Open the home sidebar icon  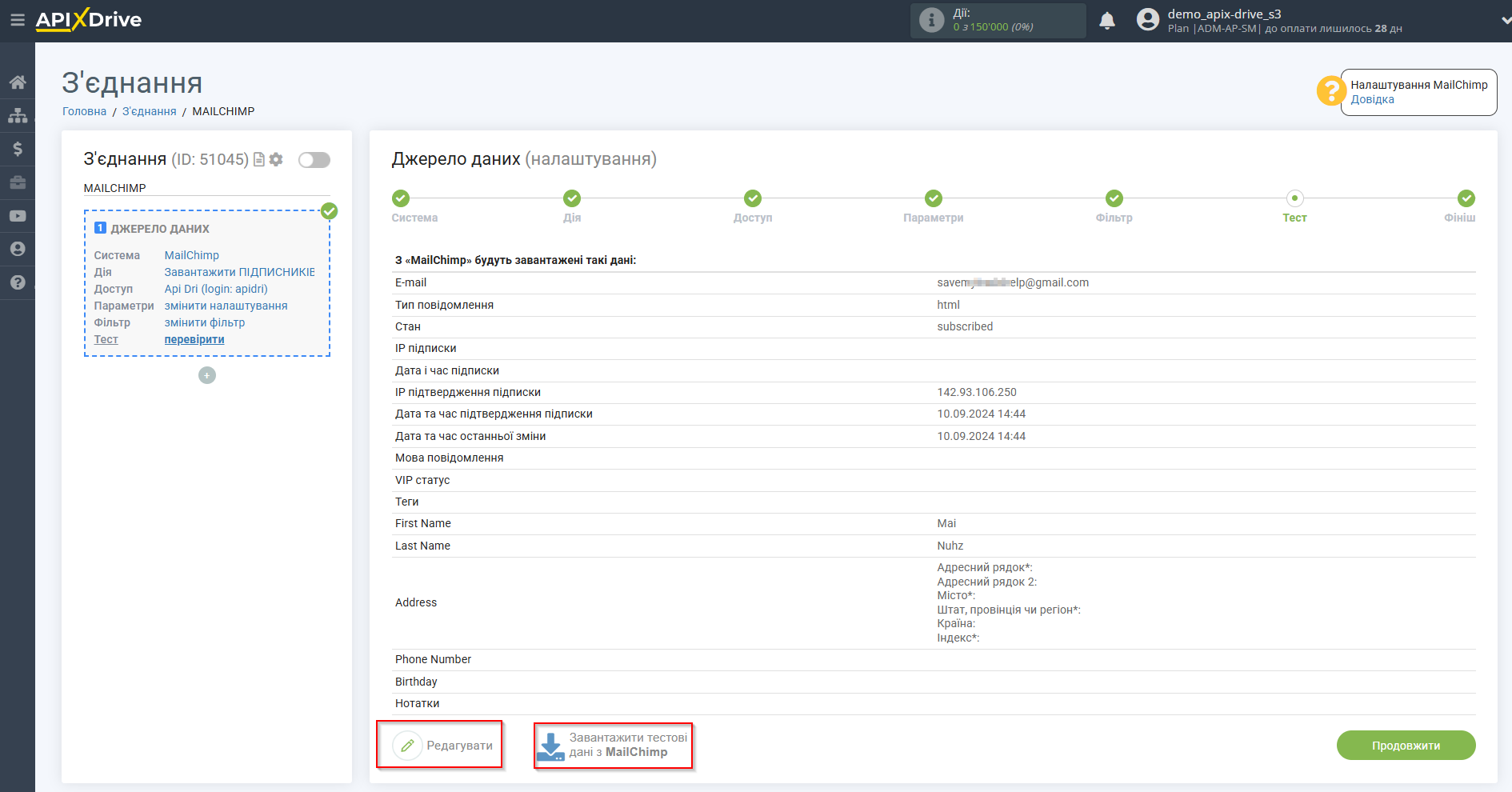(18, 82)
